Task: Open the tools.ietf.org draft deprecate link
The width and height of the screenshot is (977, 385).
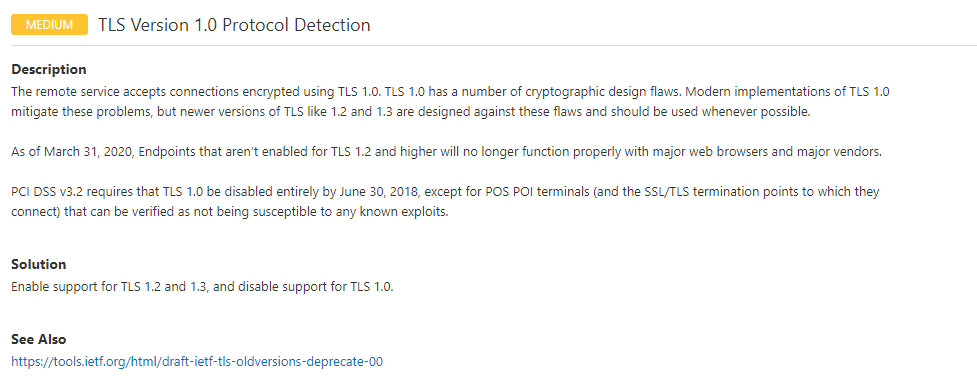Action: (197, 361)
